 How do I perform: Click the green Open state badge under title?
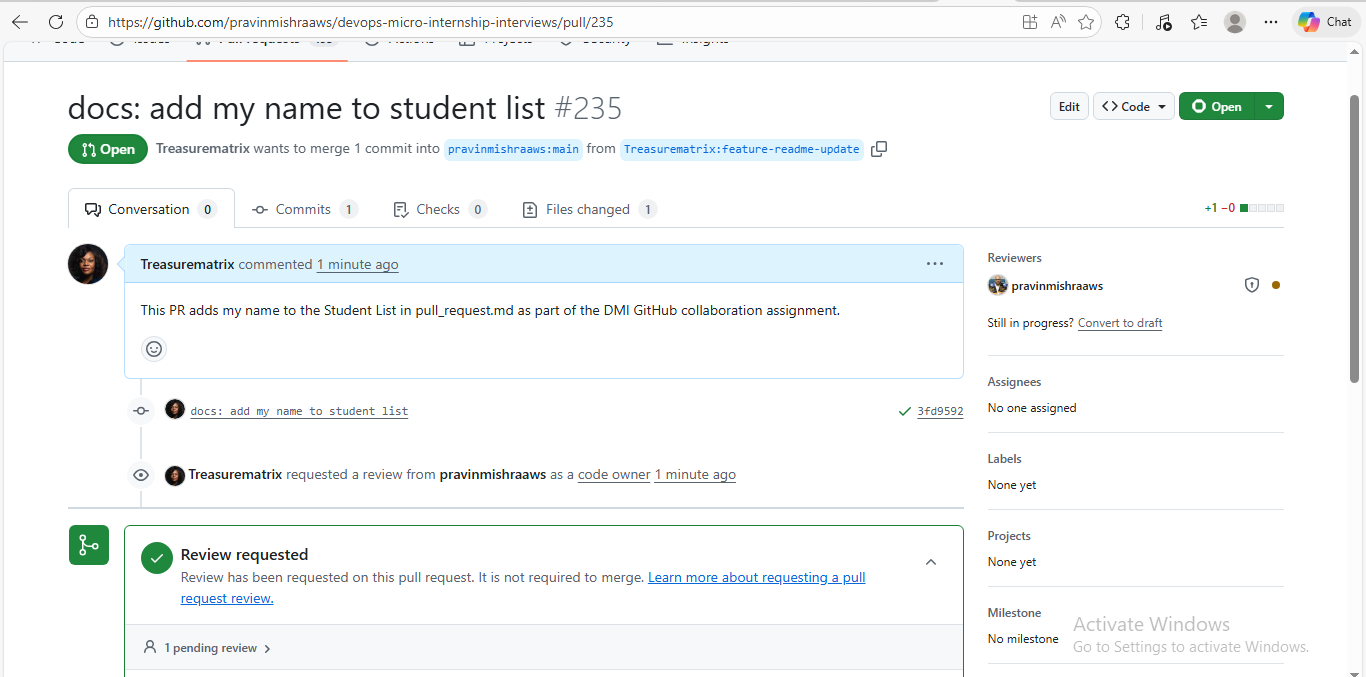(x=108, y=149)
